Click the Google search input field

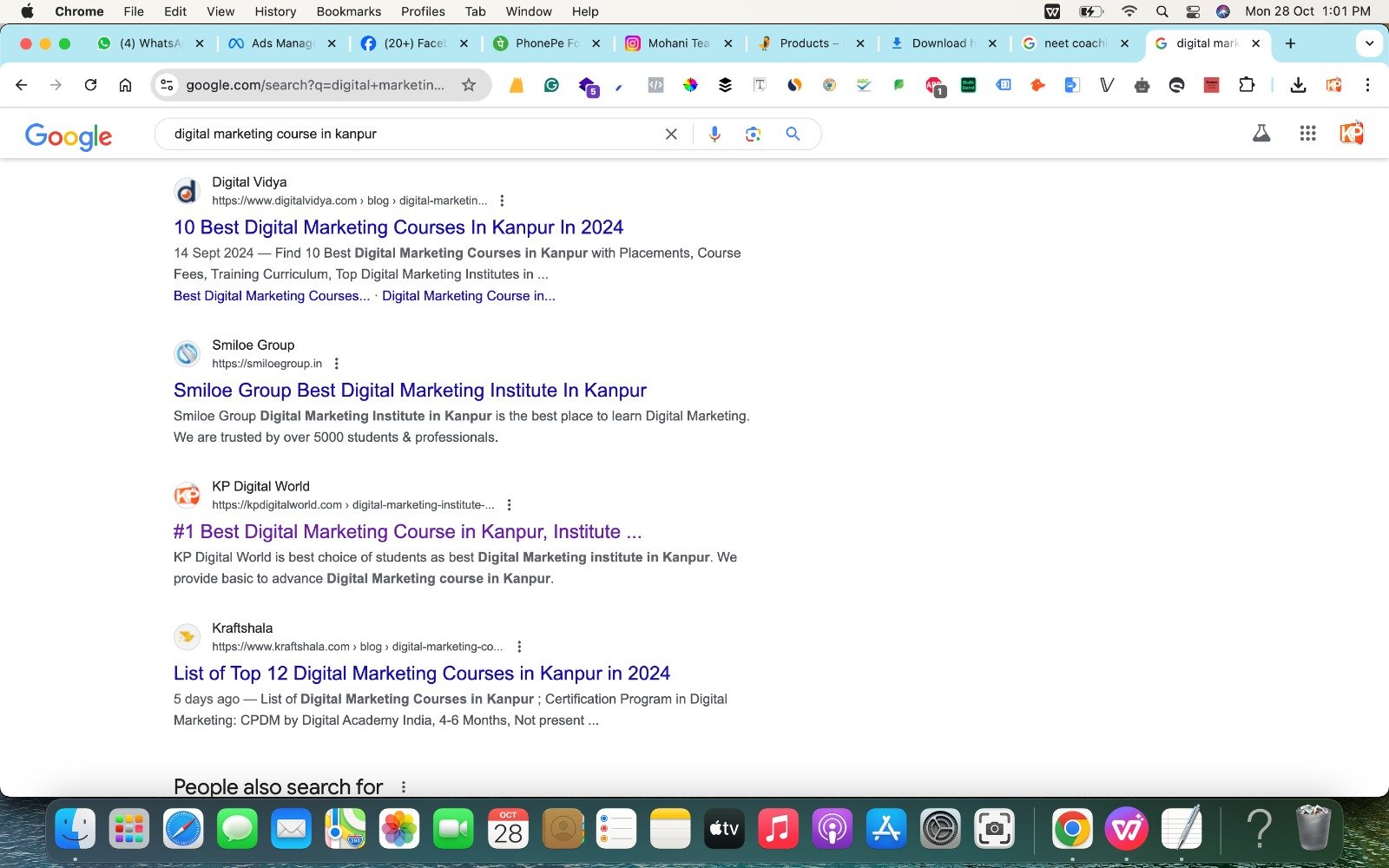[408, 134]
